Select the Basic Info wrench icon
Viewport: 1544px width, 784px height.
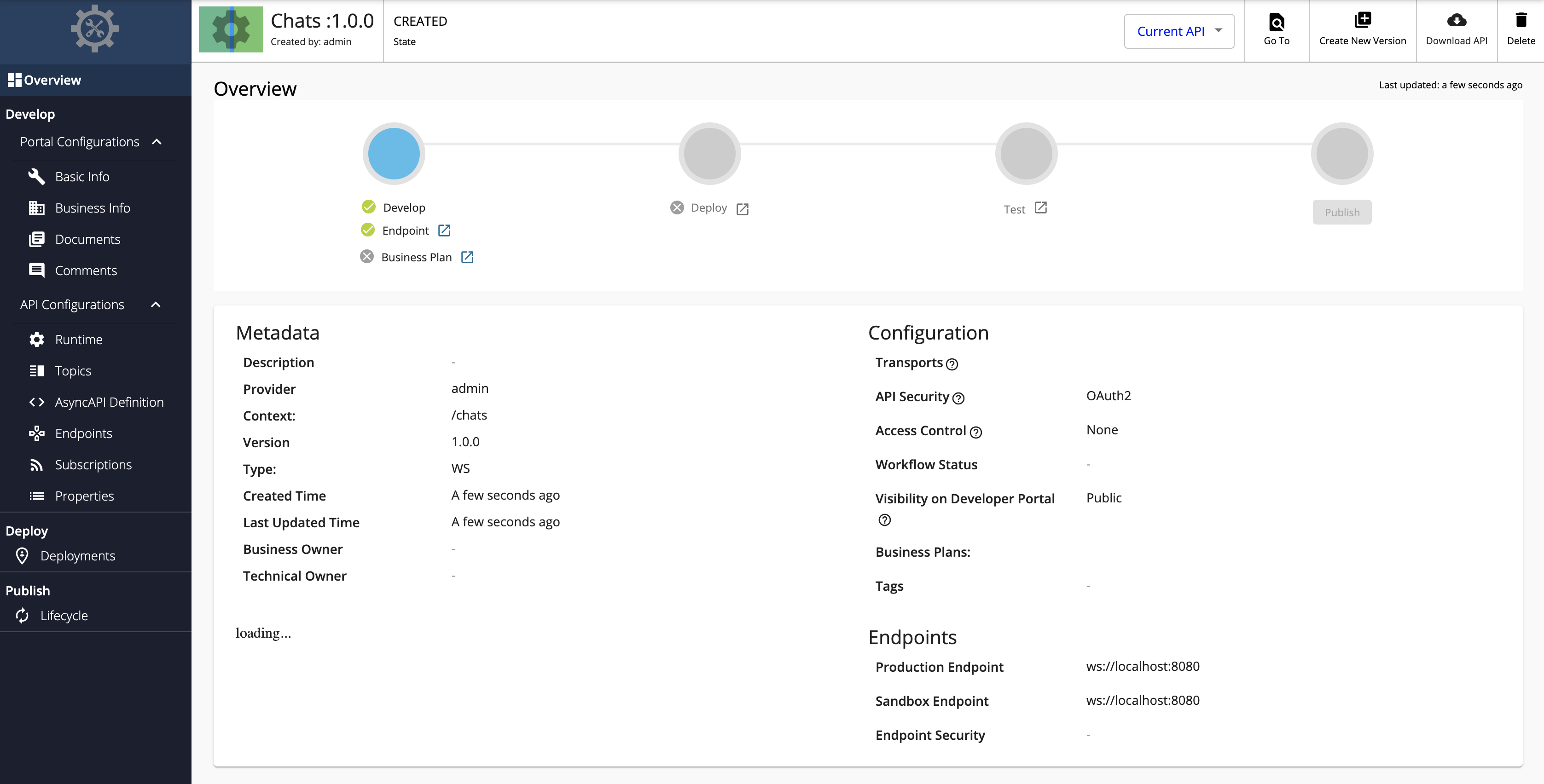click(x=36, y=176)
